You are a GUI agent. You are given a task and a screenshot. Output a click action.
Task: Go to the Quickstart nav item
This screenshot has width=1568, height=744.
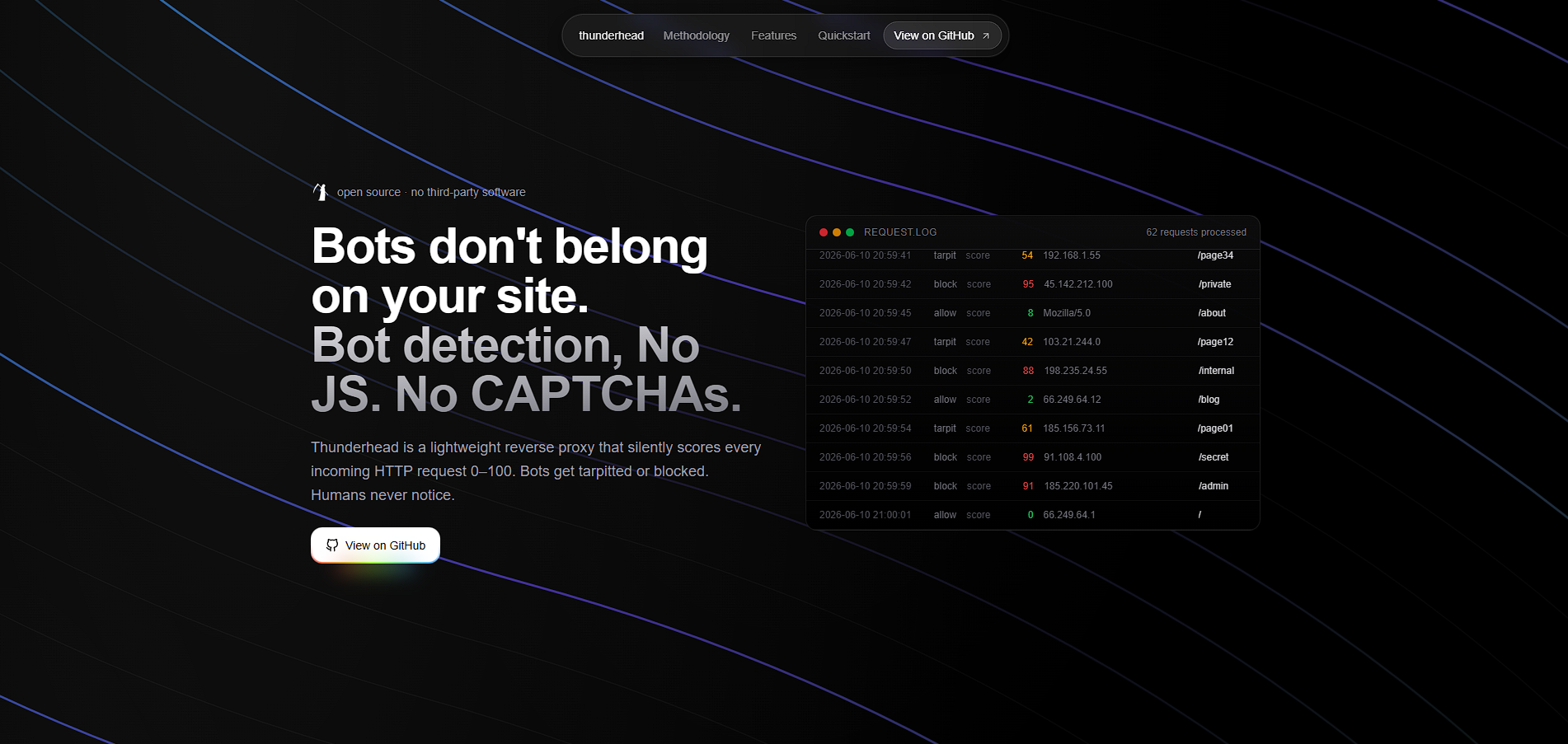point(843,35)
